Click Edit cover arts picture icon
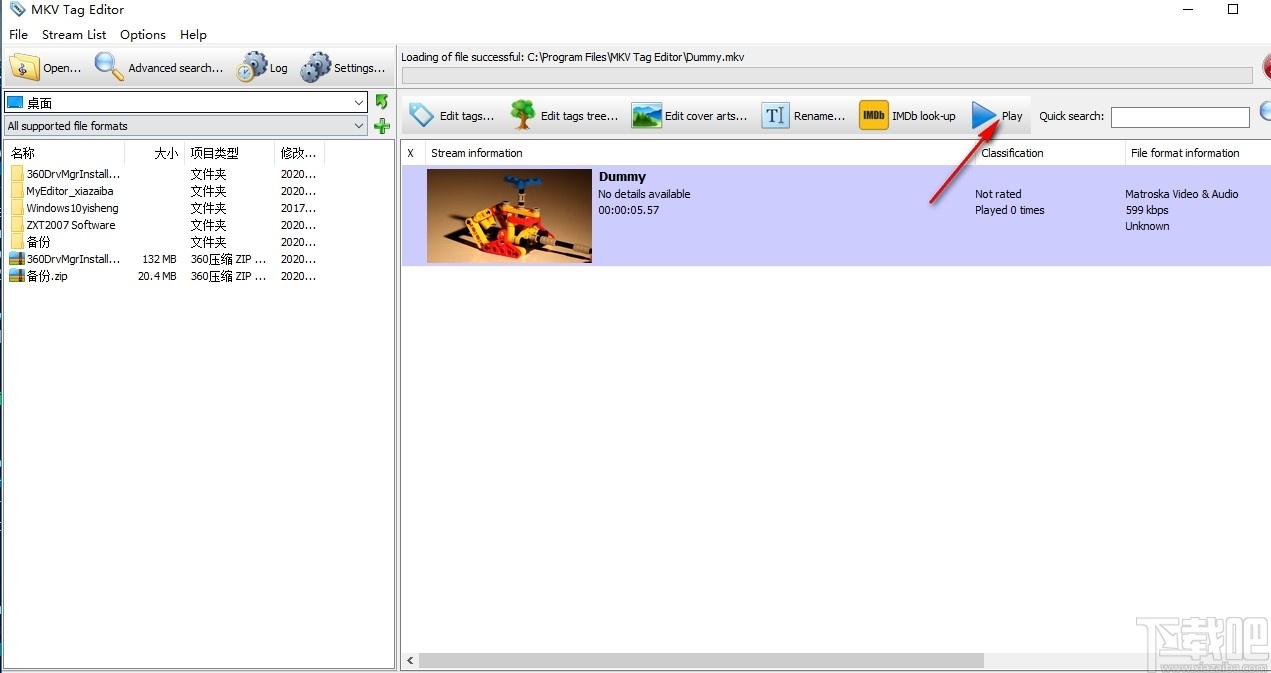 647,115
